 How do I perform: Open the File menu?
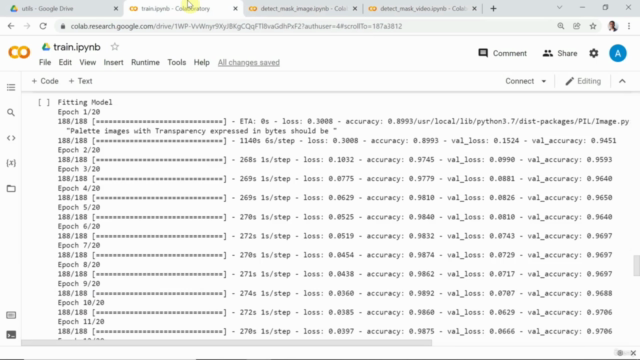coord(45,62)
